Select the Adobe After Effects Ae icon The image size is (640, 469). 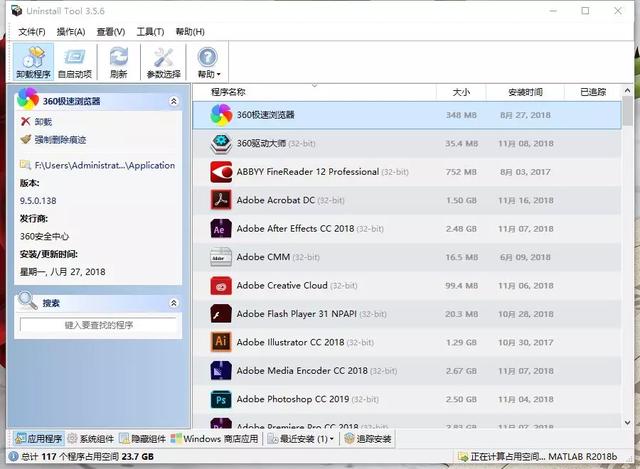coord(221,229)
